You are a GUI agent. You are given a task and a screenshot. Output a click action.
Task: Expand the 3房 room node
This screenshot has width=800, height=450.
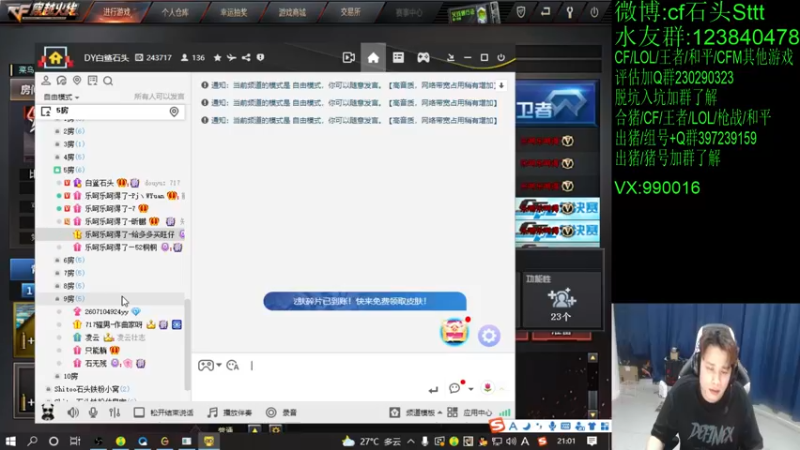58,144
